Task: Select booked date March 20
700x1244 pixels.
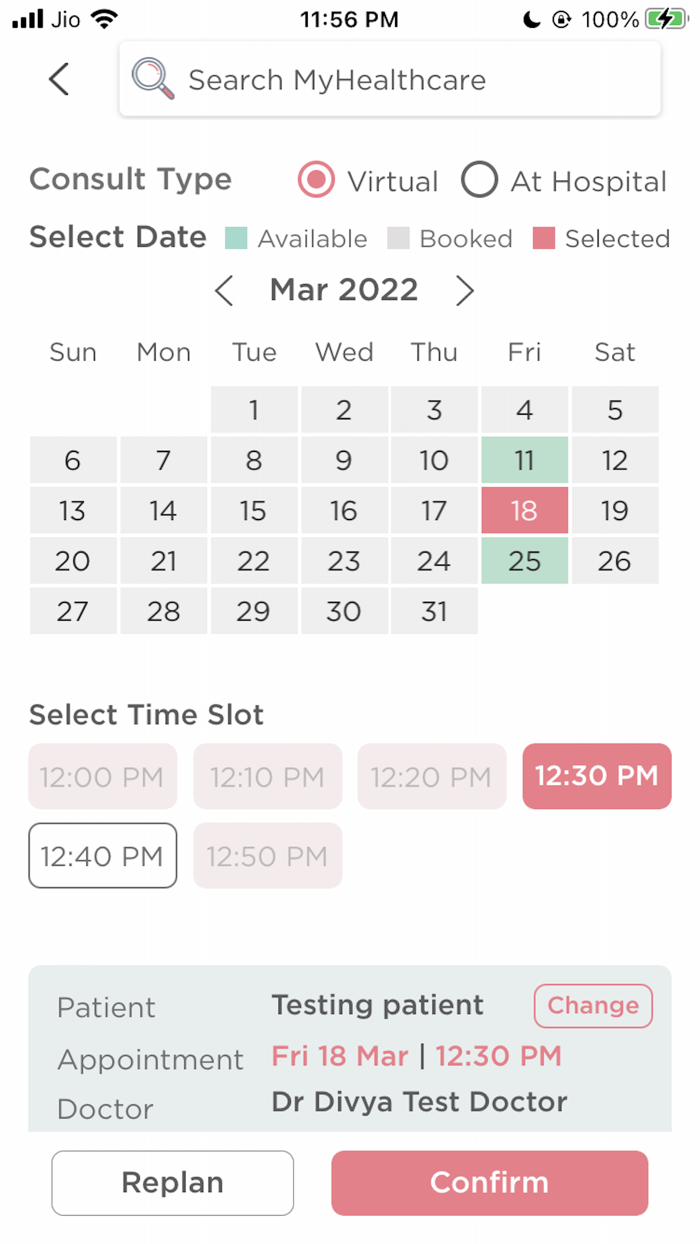Action: pos(73,560)
